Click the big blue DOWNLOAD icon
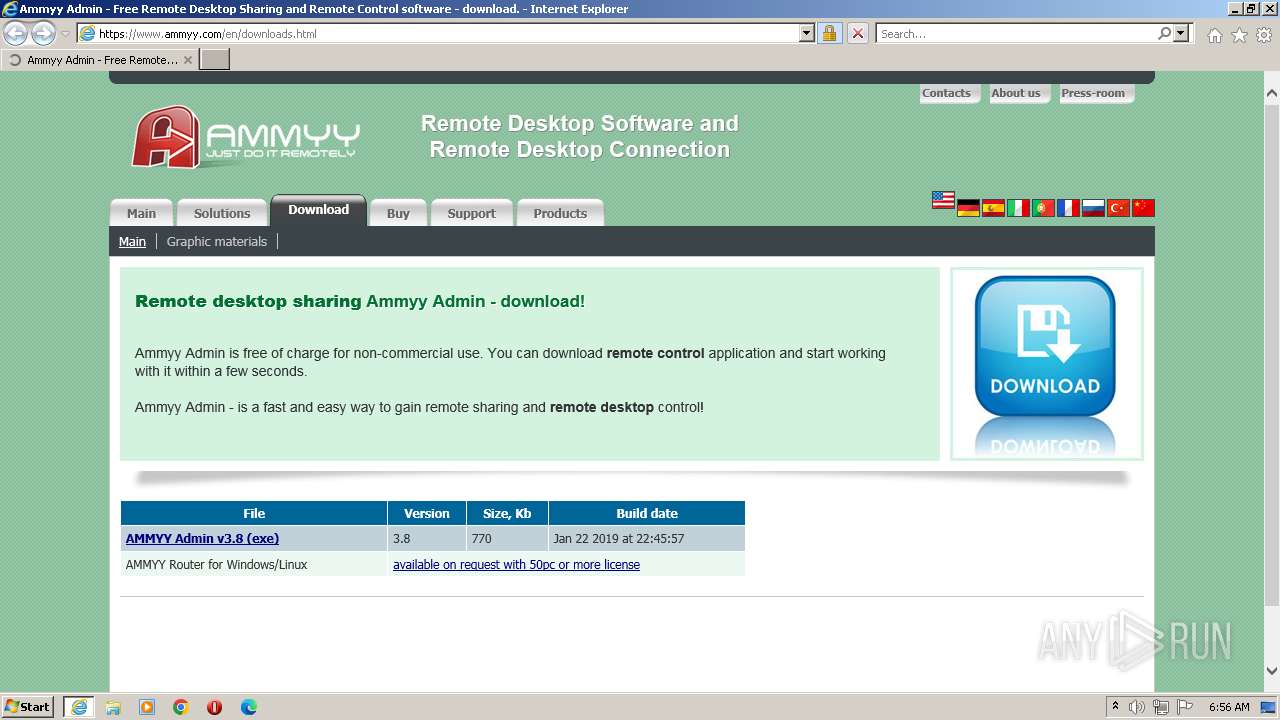This screenshot has width=1280, height=720. pos(1045,346)
